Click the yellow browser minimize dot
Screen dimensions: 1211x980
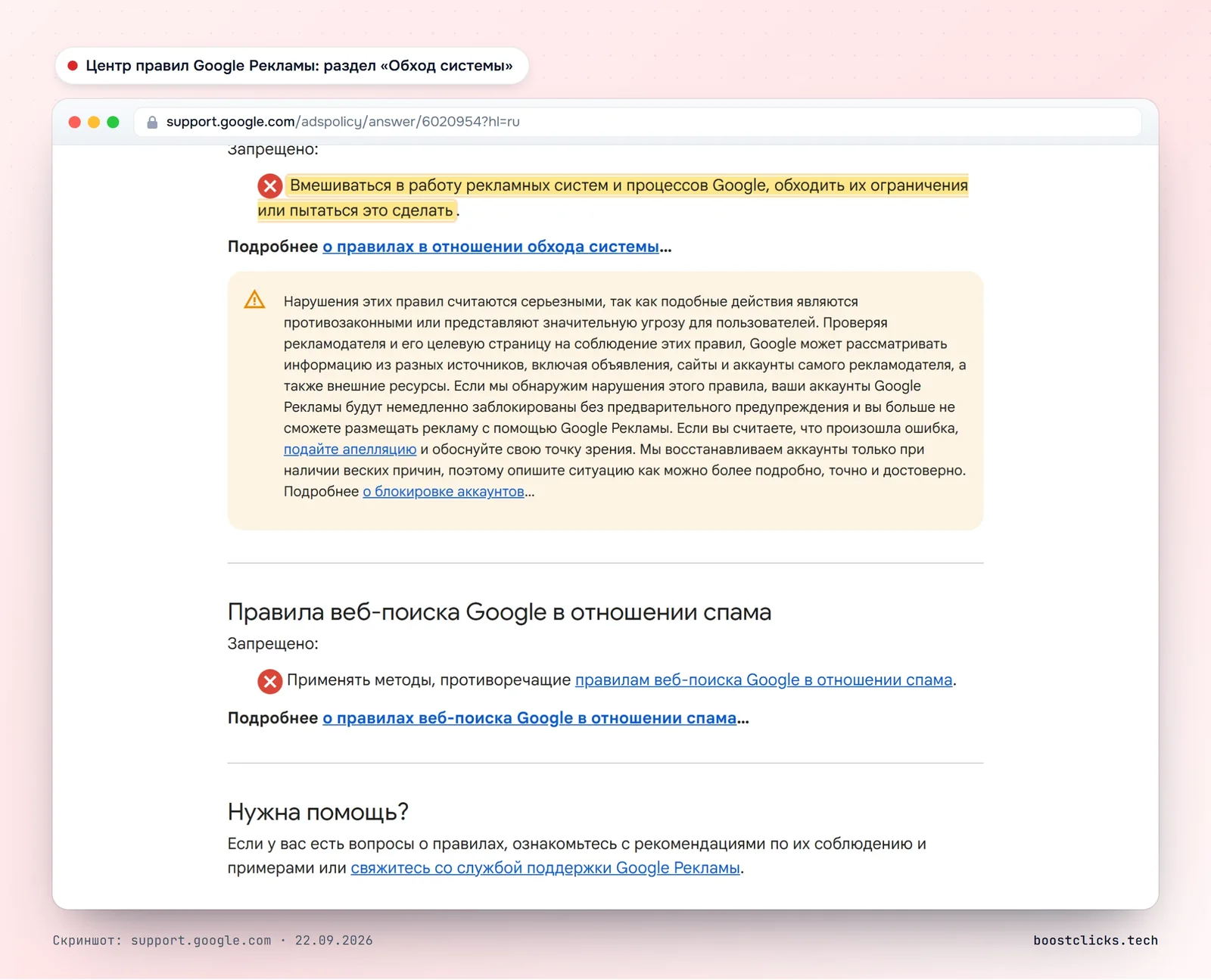pyautogui.click(x=94, y=122)
